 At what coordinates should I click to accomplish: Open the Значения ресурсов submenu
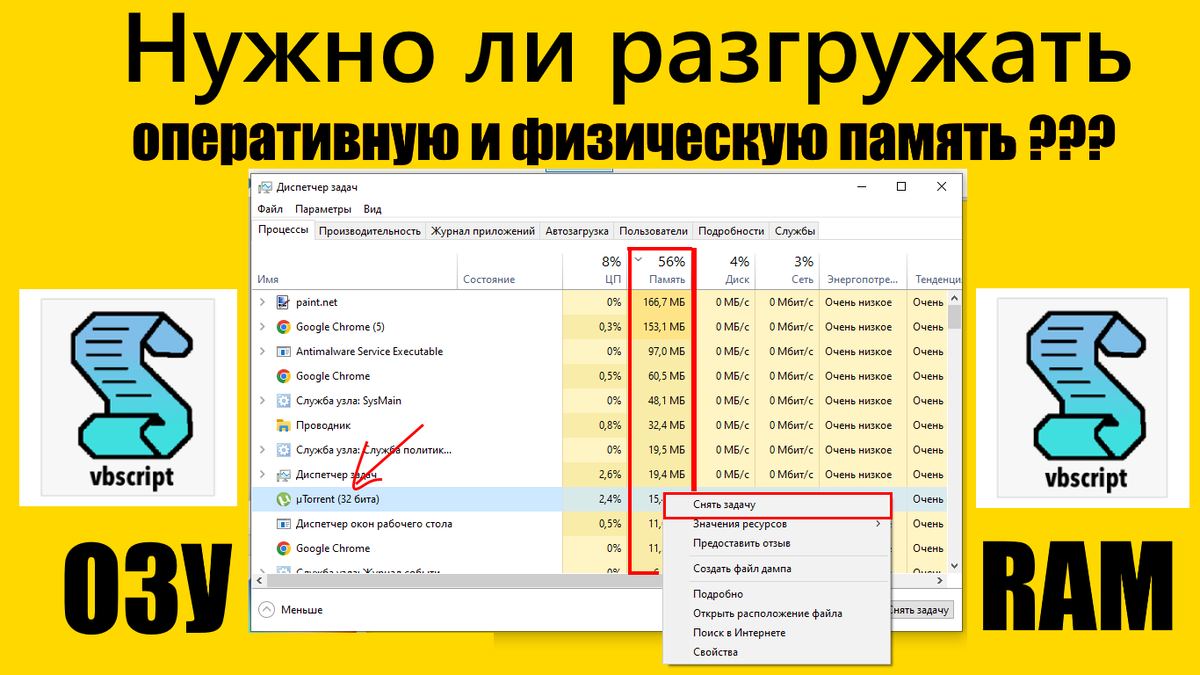[x=740, y=523]
